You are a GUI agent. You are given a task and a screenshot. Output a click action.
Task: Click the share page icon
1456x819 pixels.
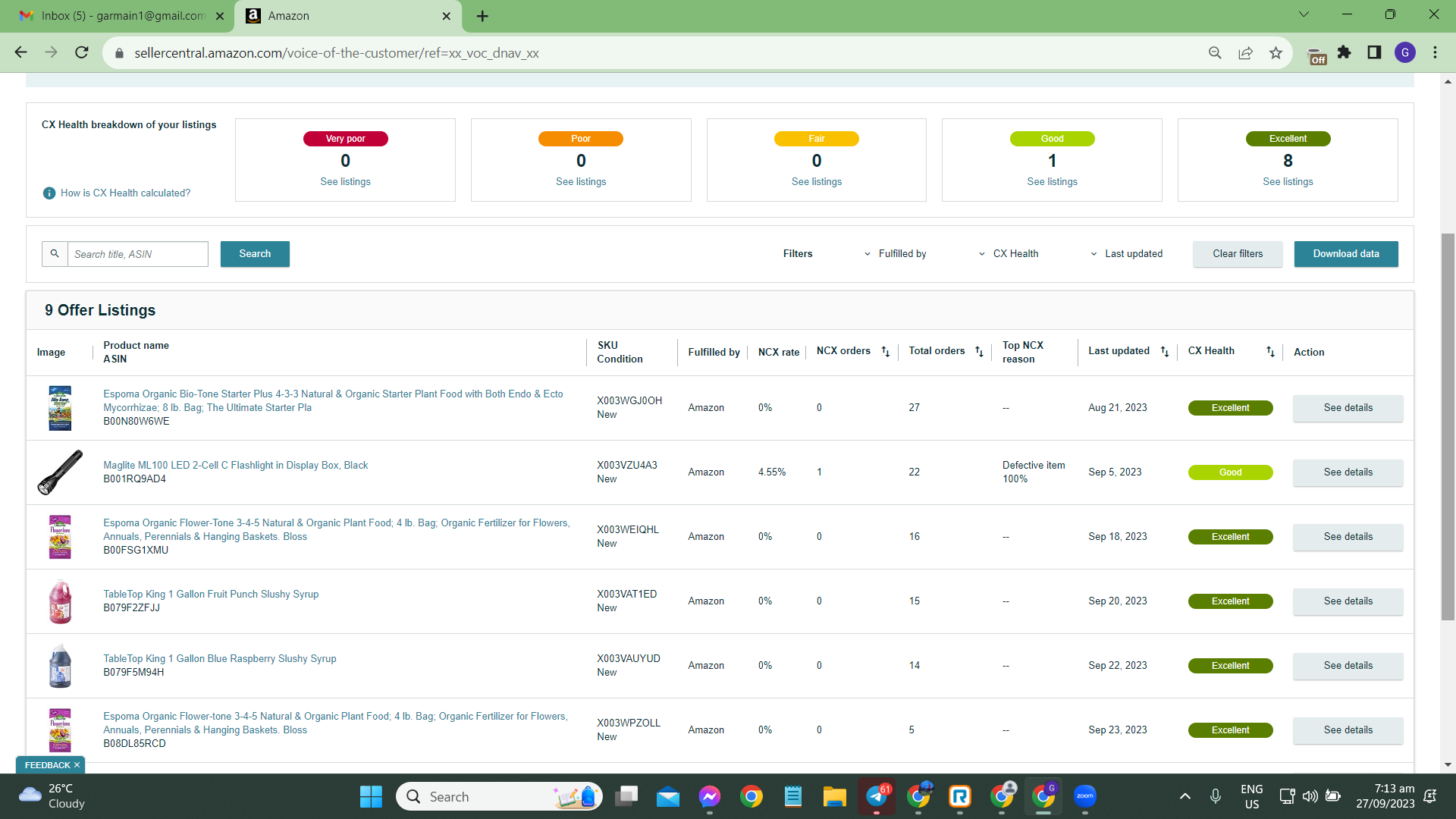1245,53
